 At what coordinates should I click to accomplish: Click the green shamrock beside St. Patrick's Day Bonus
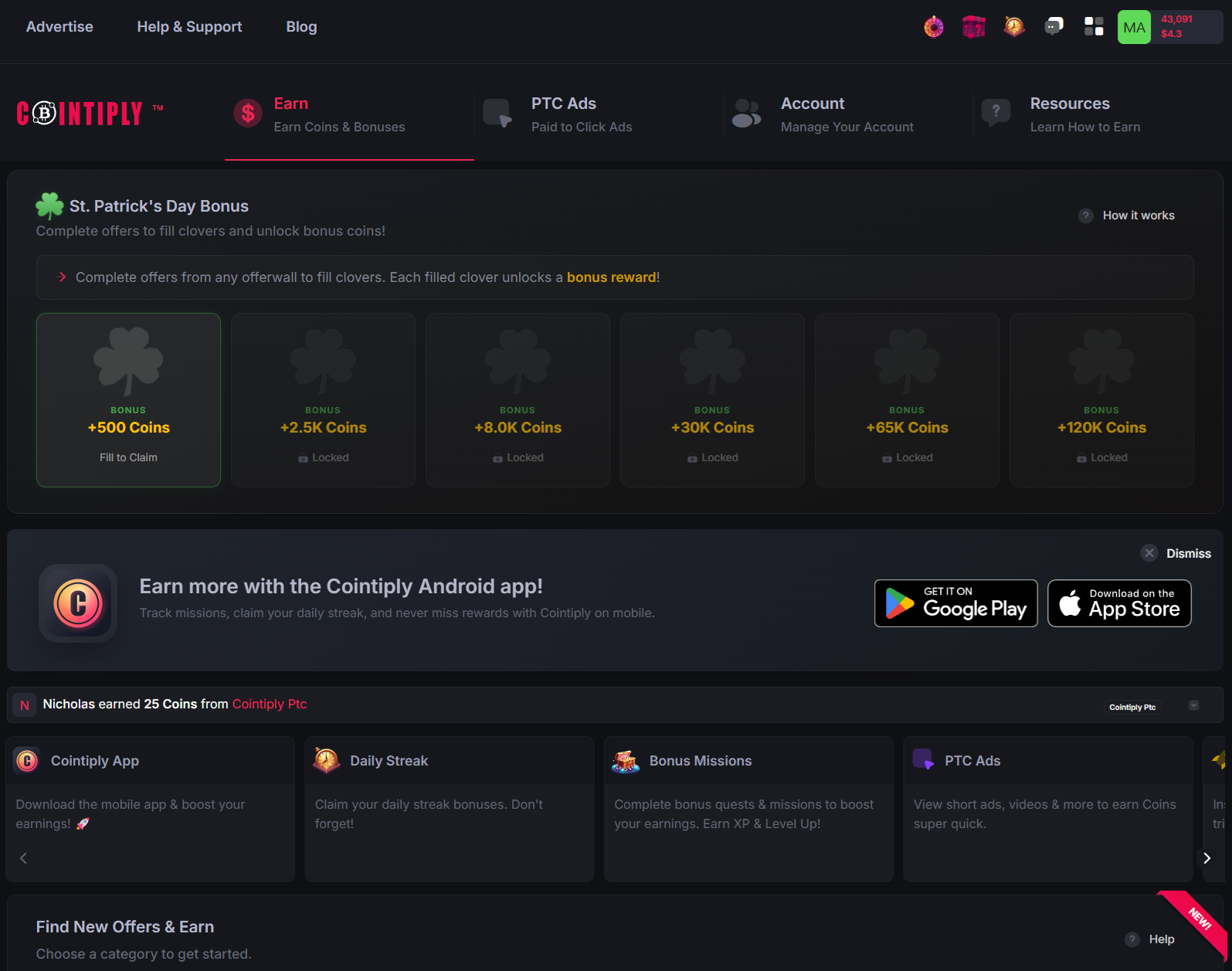[x=49, y=206]
